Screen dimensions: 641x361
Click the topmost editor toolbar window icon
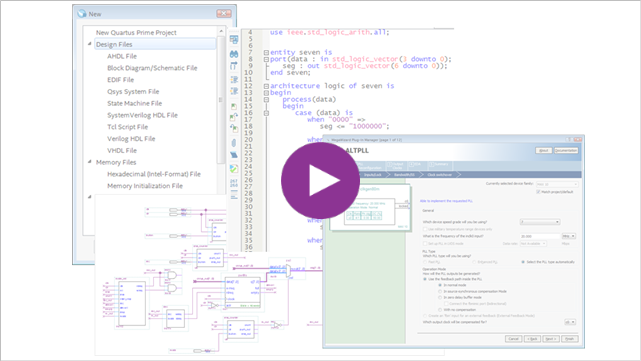tap(234, 40)
